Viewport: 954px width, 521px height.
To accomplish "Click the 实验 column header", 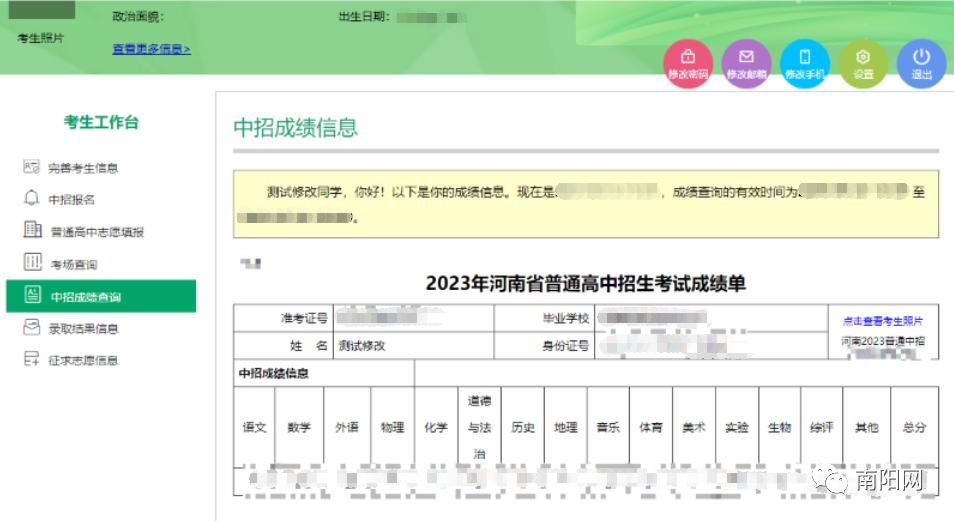I will 737,427.
